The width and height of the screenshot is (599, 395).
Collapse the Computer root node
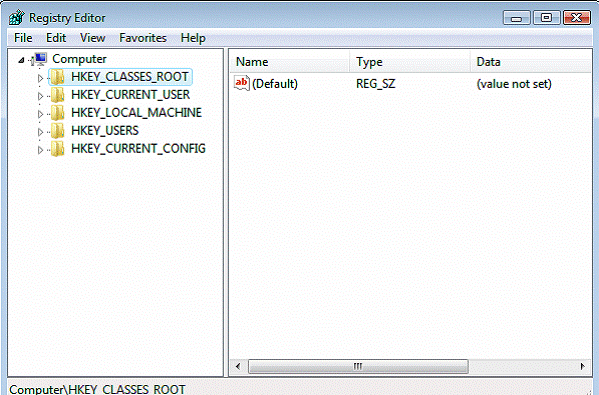[x=21, y=60]
